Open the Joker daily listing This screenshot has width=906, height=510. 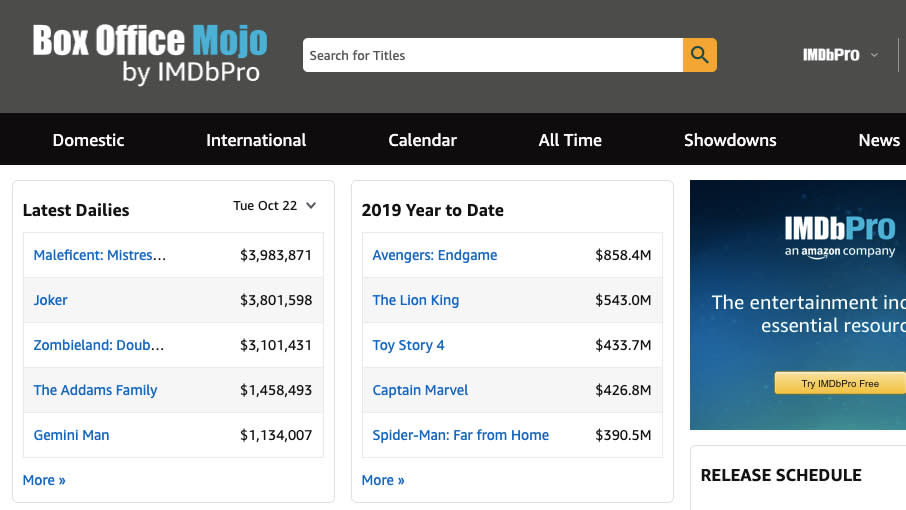pyautogui.click(x=50, y=300)
